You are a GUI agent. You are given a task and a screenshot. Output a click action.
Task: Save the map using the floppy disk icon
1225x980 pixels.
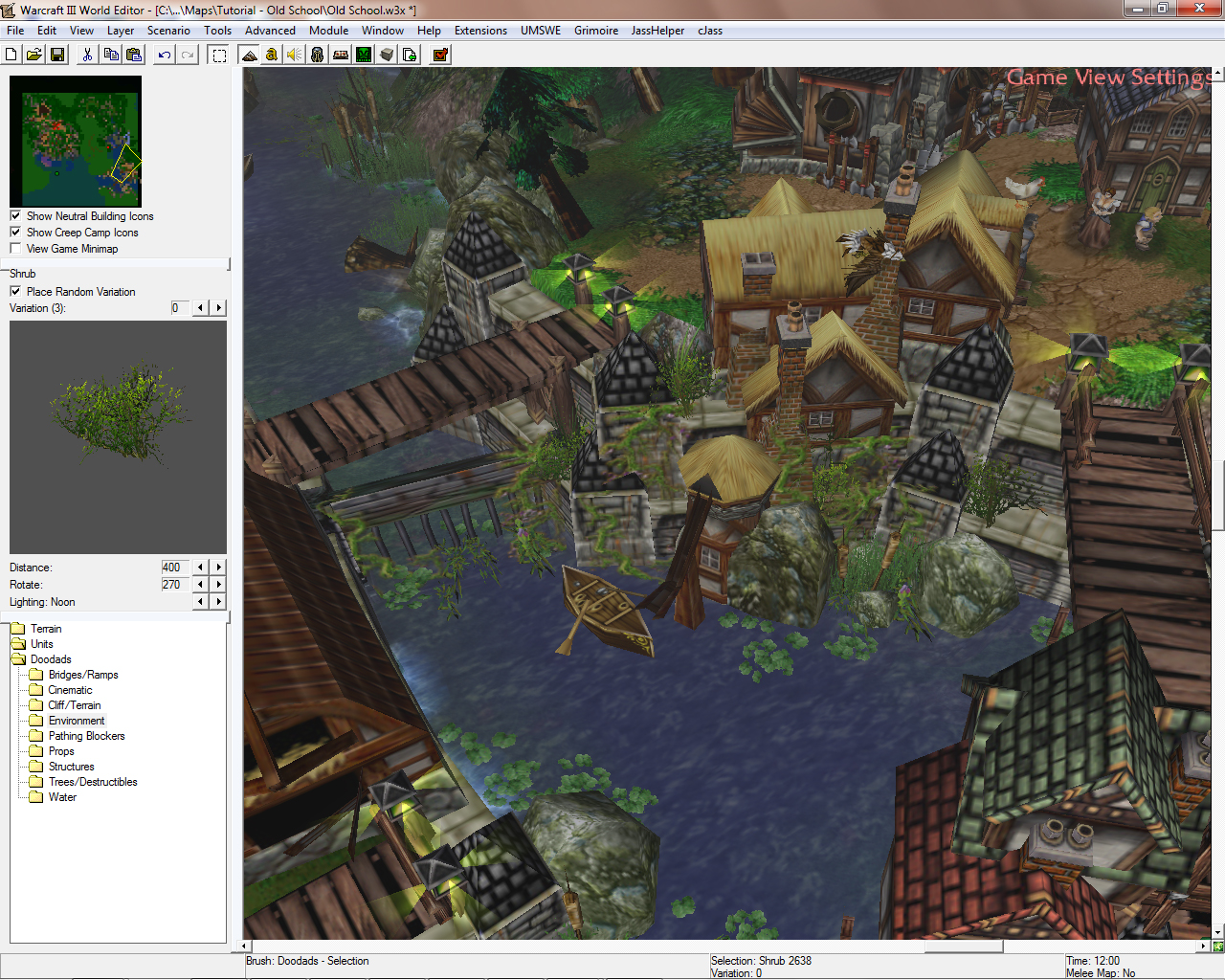click(x=57, y=55)
